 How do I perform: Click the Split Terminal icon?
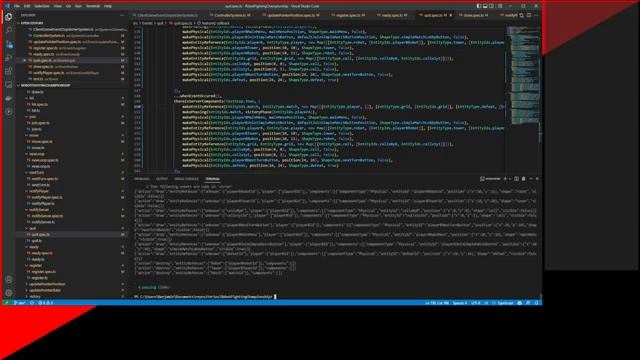click(x=516, y=179)
